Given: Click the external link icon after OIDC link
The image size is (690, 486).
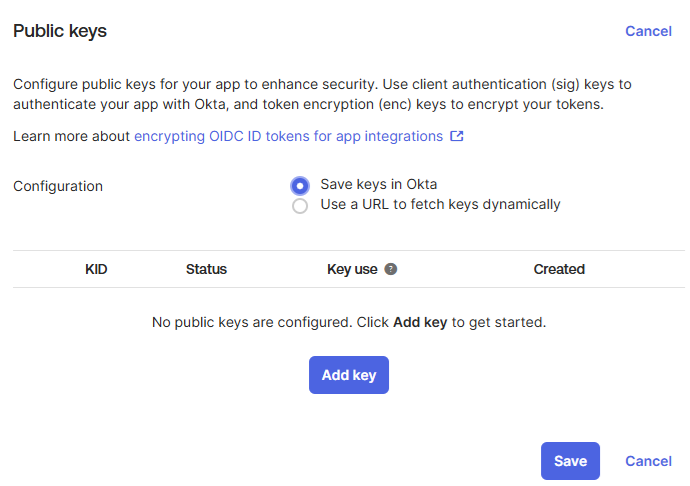Looking at the screenshot, I should click(457, 136).
